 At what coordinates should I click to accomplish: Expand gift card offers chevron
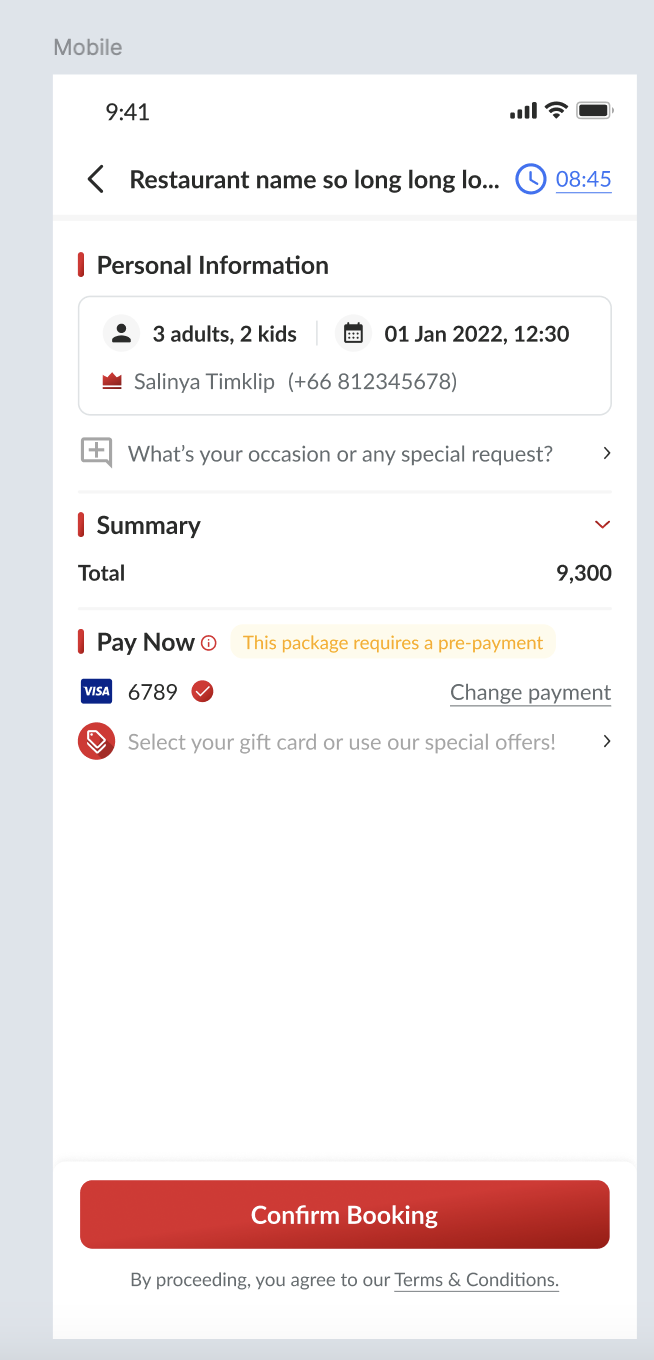606,741
